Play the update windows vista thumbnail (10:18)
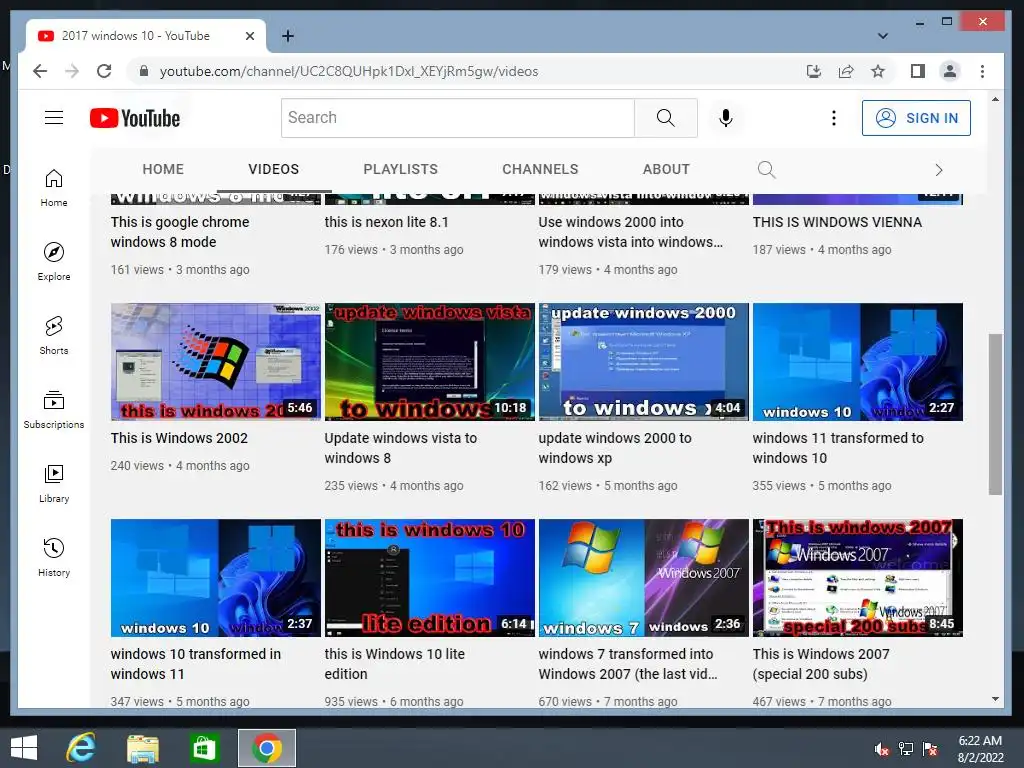1024x768 pixels. (430, 362)
